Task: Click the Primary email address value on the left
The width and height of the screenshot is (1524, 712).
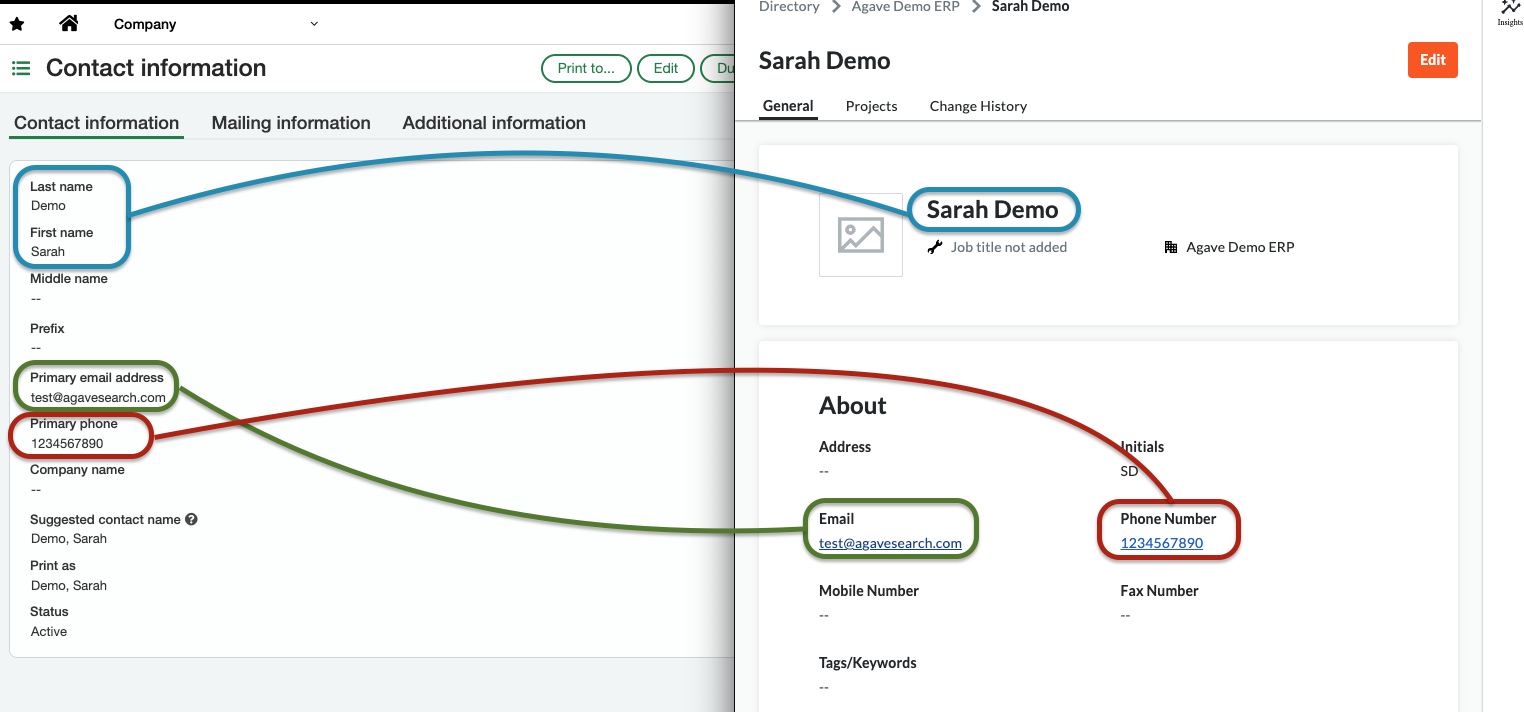Action: pos(98,397)
